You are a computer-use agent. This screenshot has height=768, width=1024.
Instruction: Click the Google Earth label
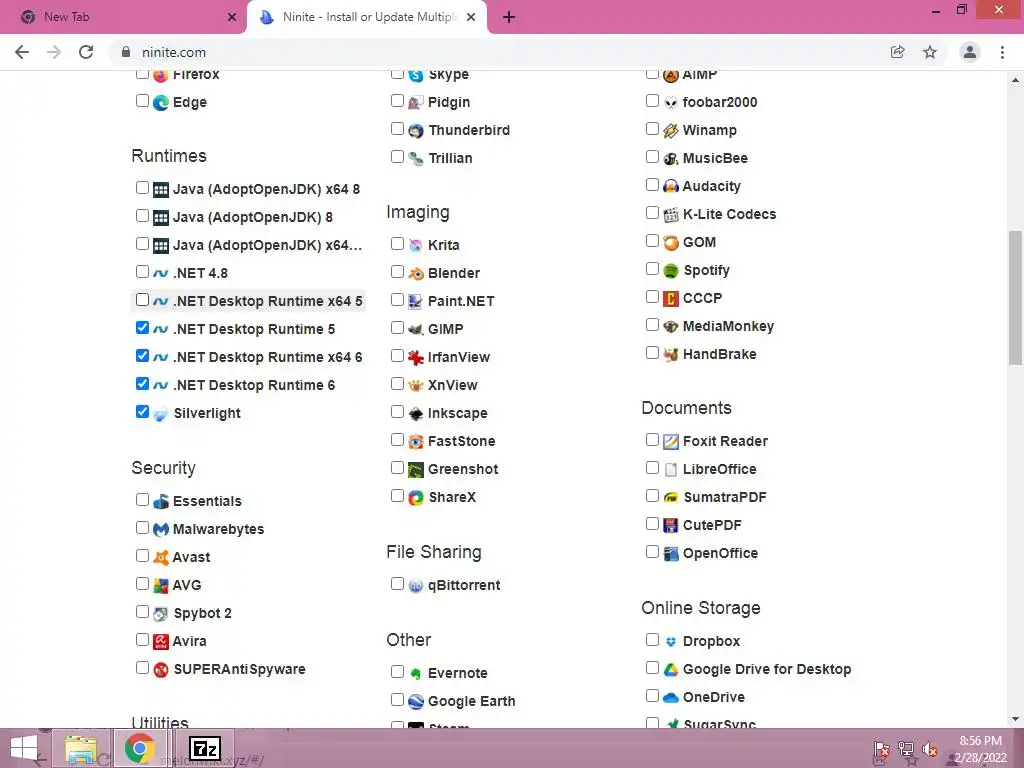click(x=471, y=701)
